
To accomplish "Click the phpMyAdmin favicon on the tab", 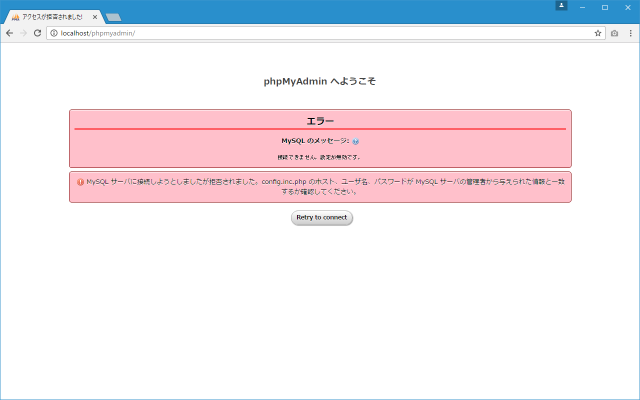I will tap(16, 17).
